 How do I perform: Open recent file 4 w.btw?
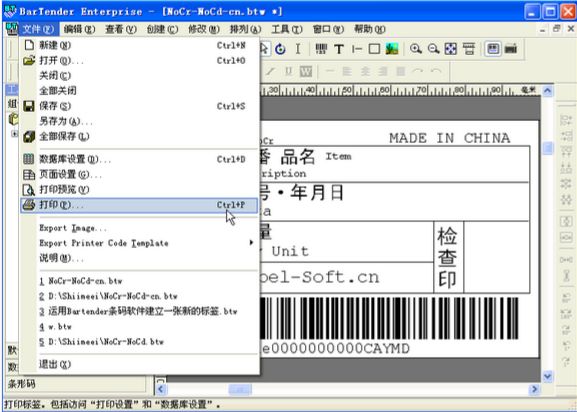click(x=140, y=327)
